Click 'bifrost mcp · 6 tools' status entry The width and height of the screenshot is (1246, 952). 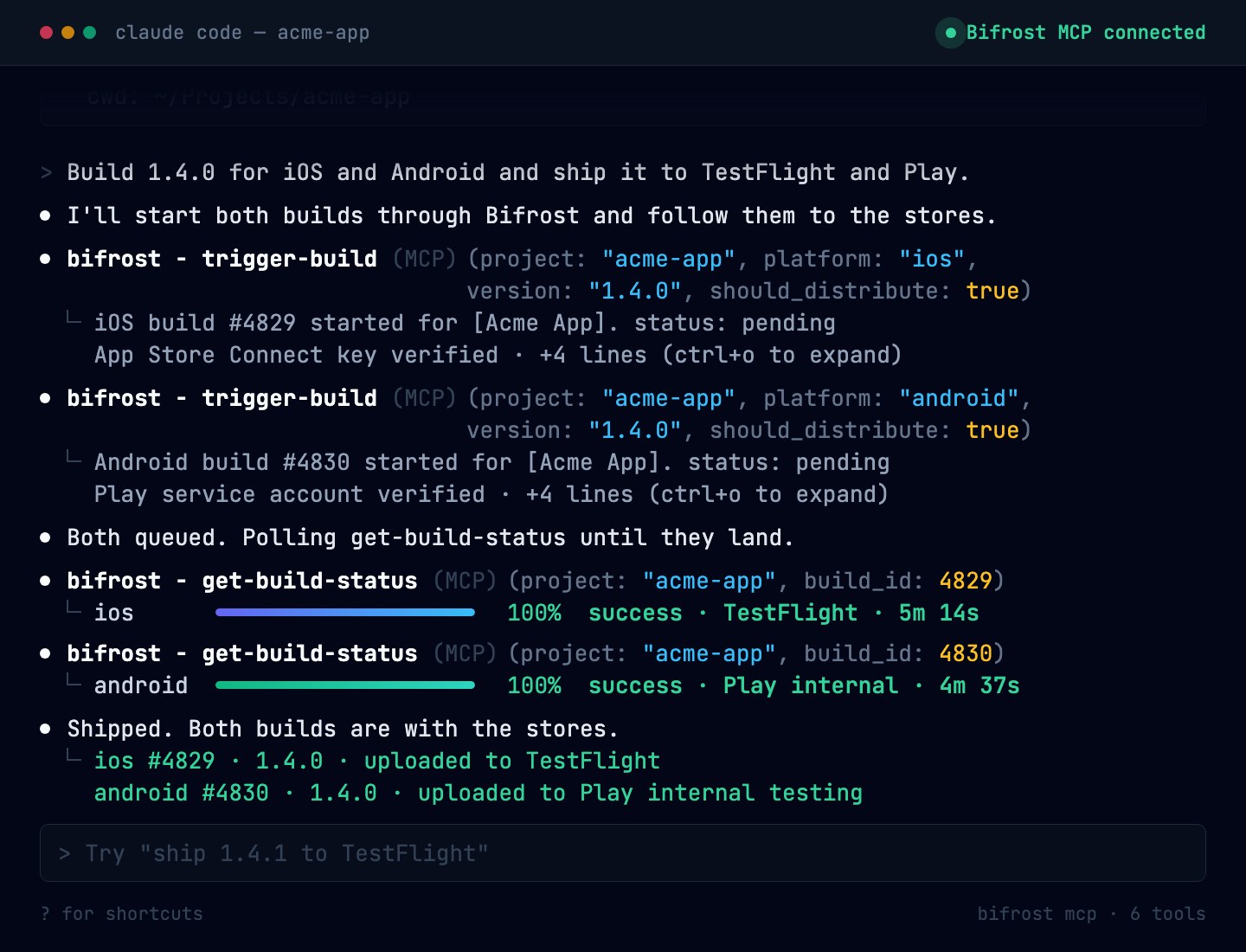pyautogui.click(x=1091, y=914)
